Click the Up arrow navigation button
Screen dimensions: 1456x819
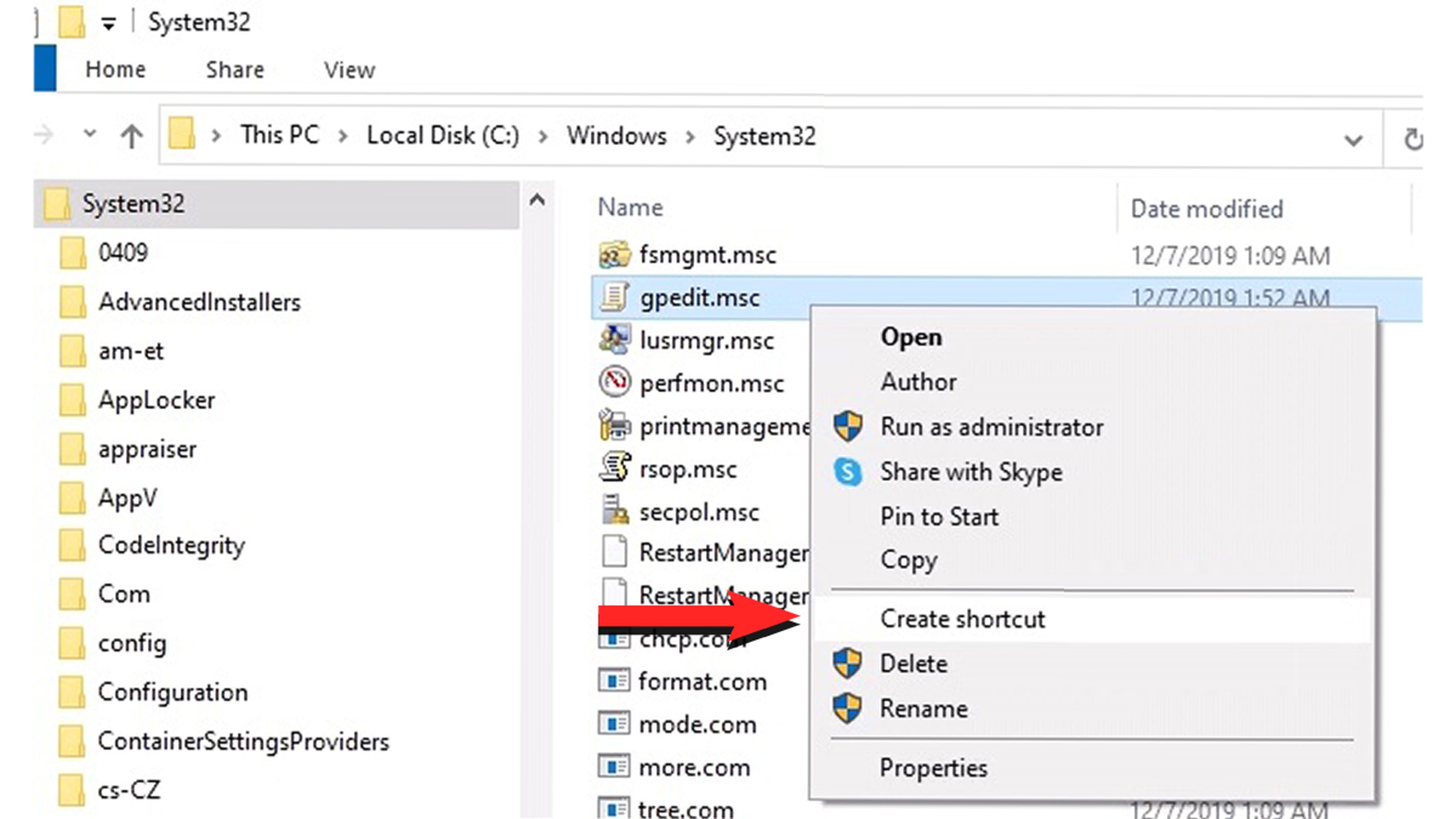coord(131,136)
